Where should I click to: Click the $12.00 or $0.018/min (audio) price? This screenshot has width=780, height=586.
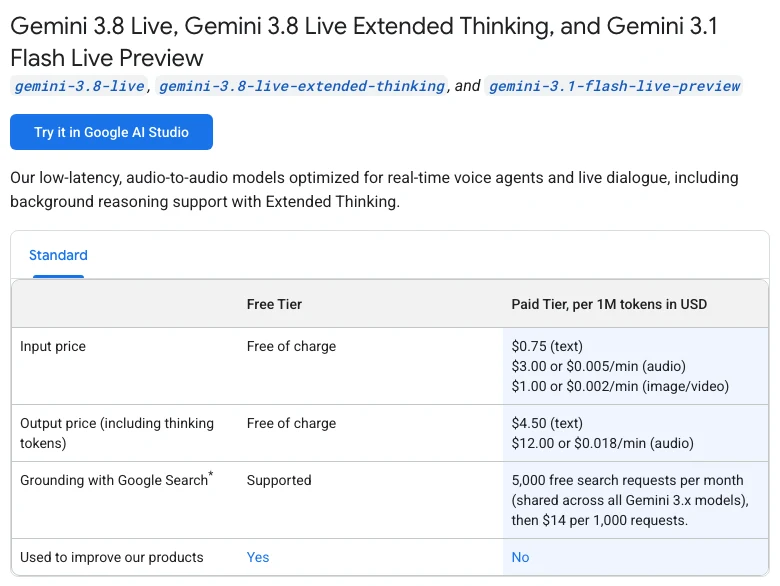602,443
